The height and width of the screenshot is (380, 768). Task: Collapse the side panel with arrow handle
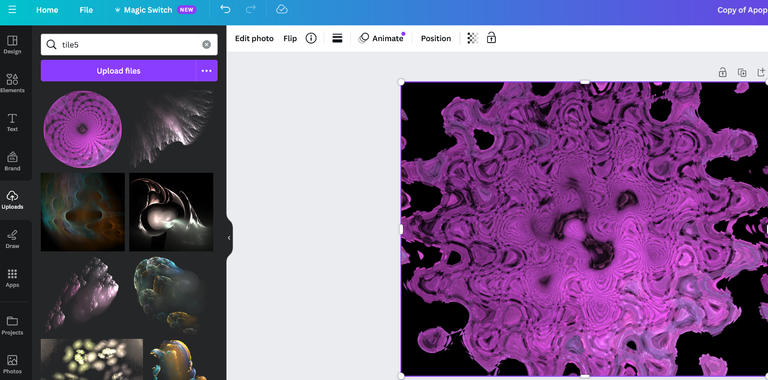click(229, 238)
